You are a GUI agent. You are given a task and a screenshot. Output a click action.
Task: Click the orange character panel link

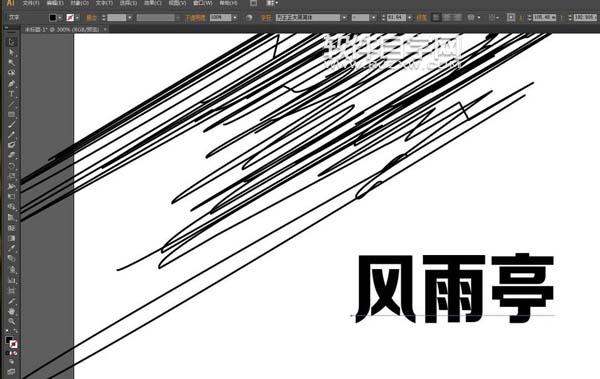(x=266, y=18)
